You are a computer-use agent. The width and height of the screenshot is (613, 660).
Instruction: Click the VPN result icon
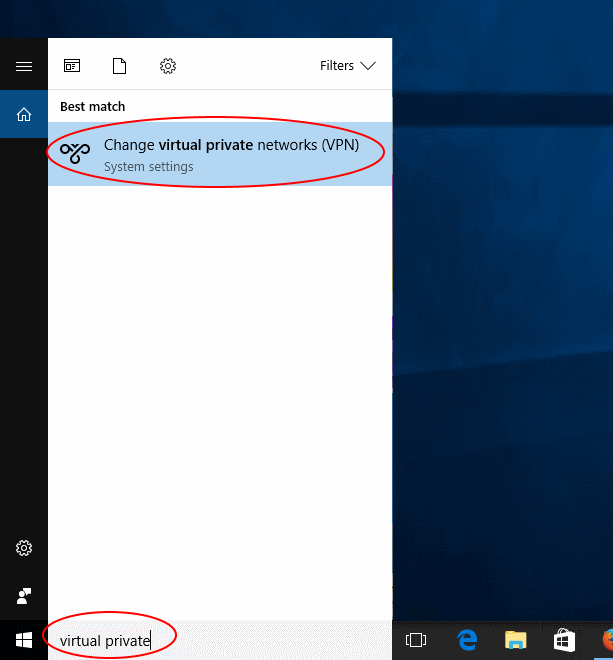[75, 153]
